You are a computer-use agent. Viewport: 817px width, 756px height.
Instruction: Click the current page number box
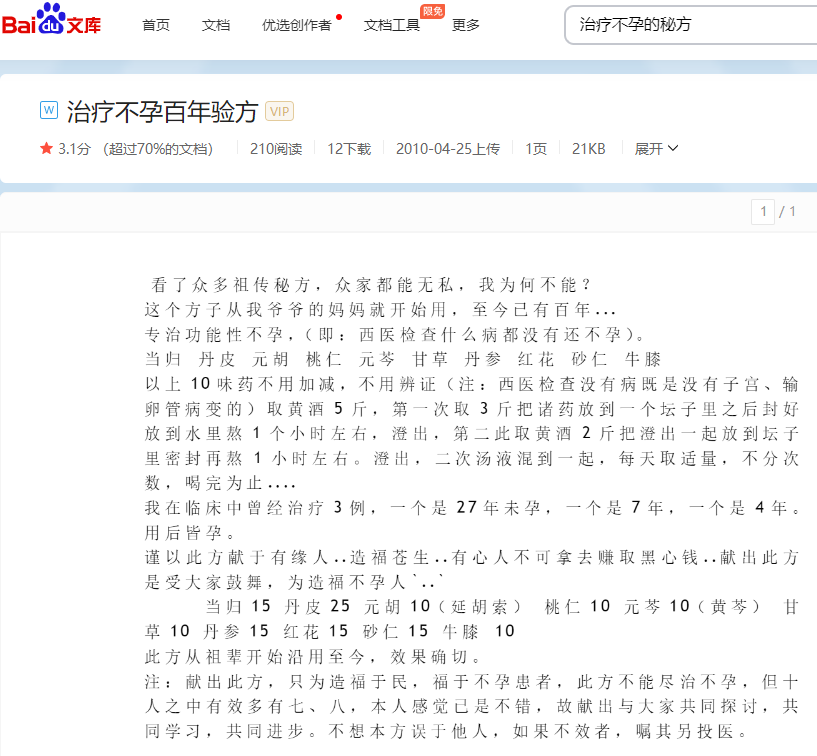click(763, 211)
